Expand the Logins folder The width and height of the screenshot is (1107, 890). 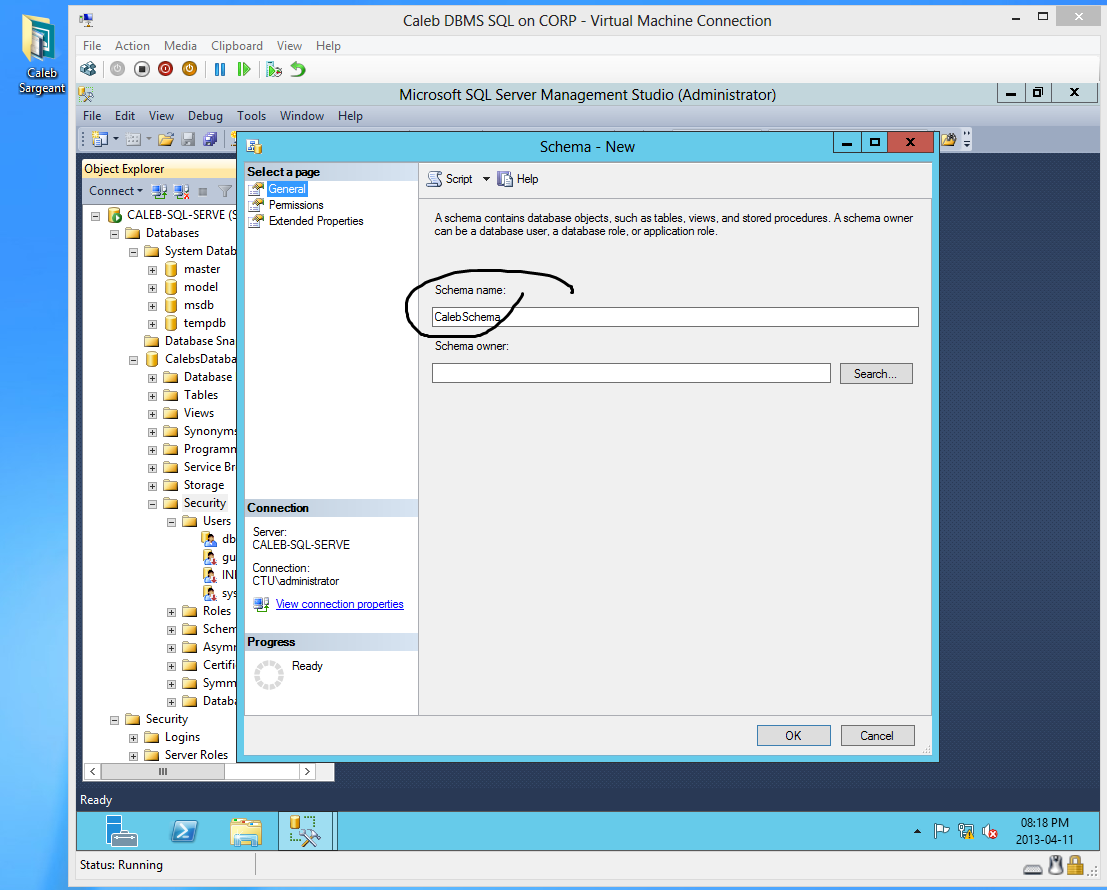pos(133,738)
